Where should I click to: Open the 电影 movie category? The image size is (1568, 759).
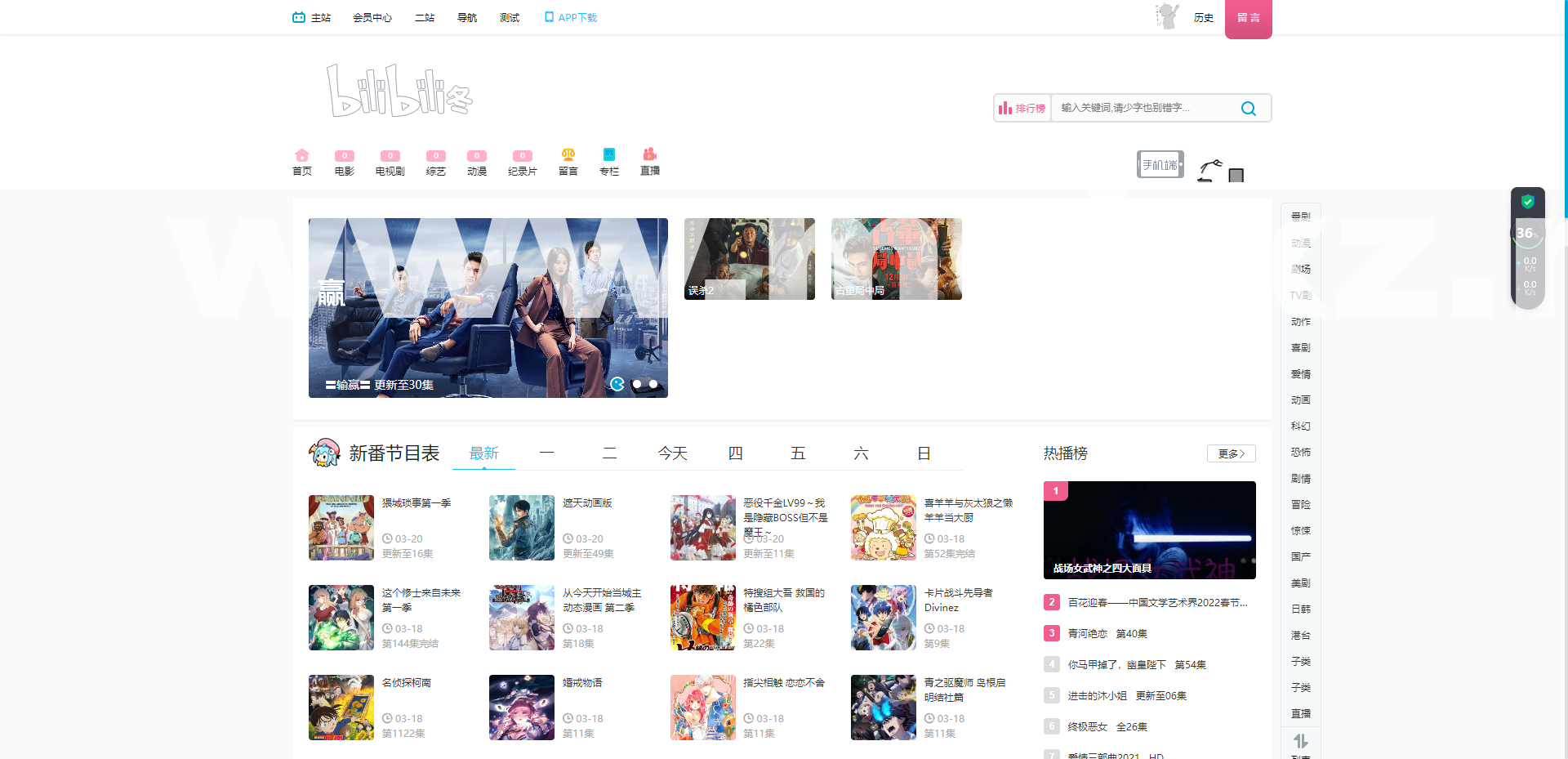345,162
